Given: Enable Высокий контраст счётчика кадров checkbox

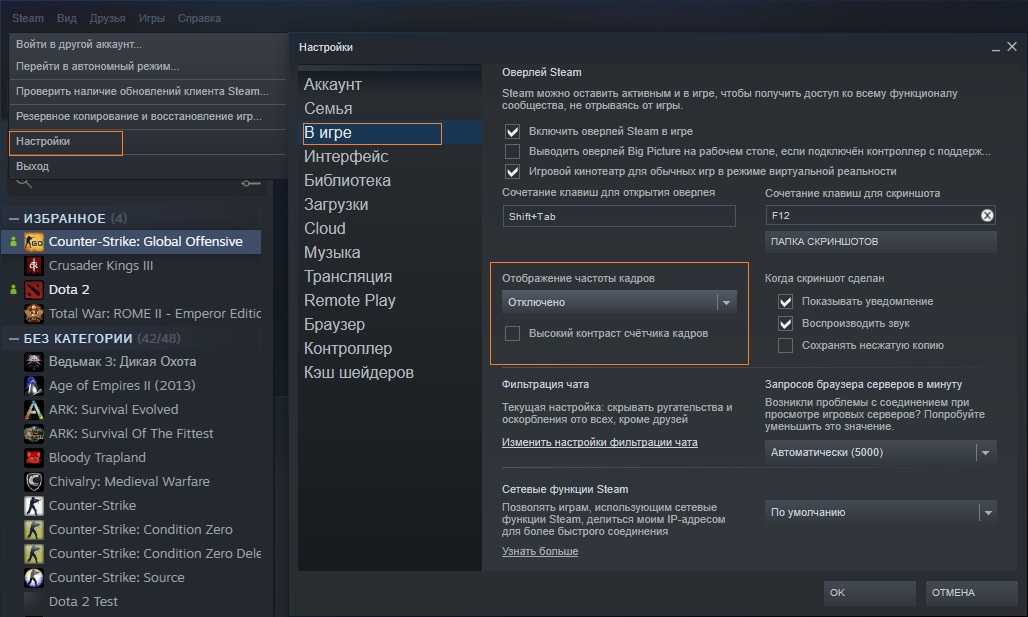Looking at the screenshot, I should tap(513, 334).
